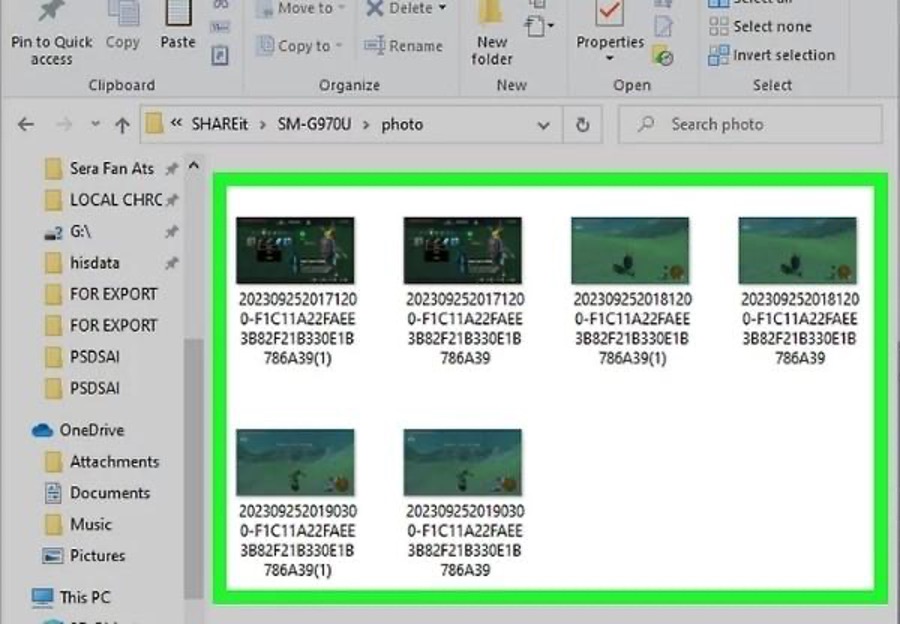The image size is (900, 624).
Task: Open the Recent locations dropdown
Action: (x=95, y=123)
